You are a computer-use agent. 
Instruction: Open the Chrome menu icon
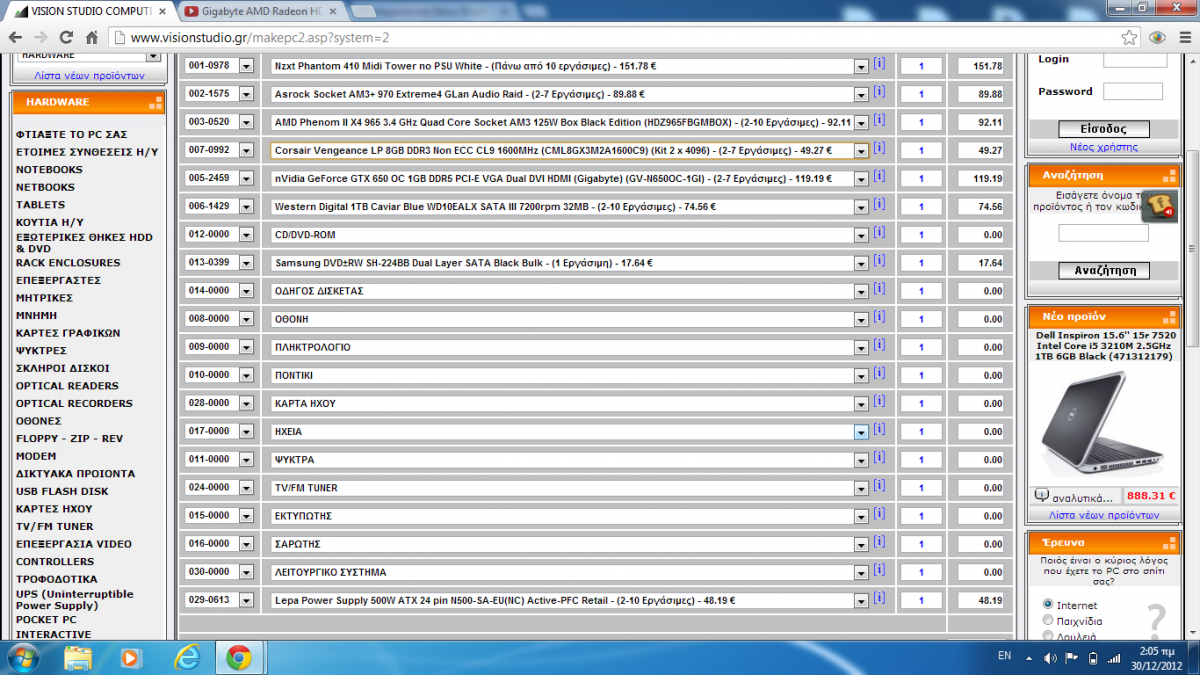point(1183,38)
